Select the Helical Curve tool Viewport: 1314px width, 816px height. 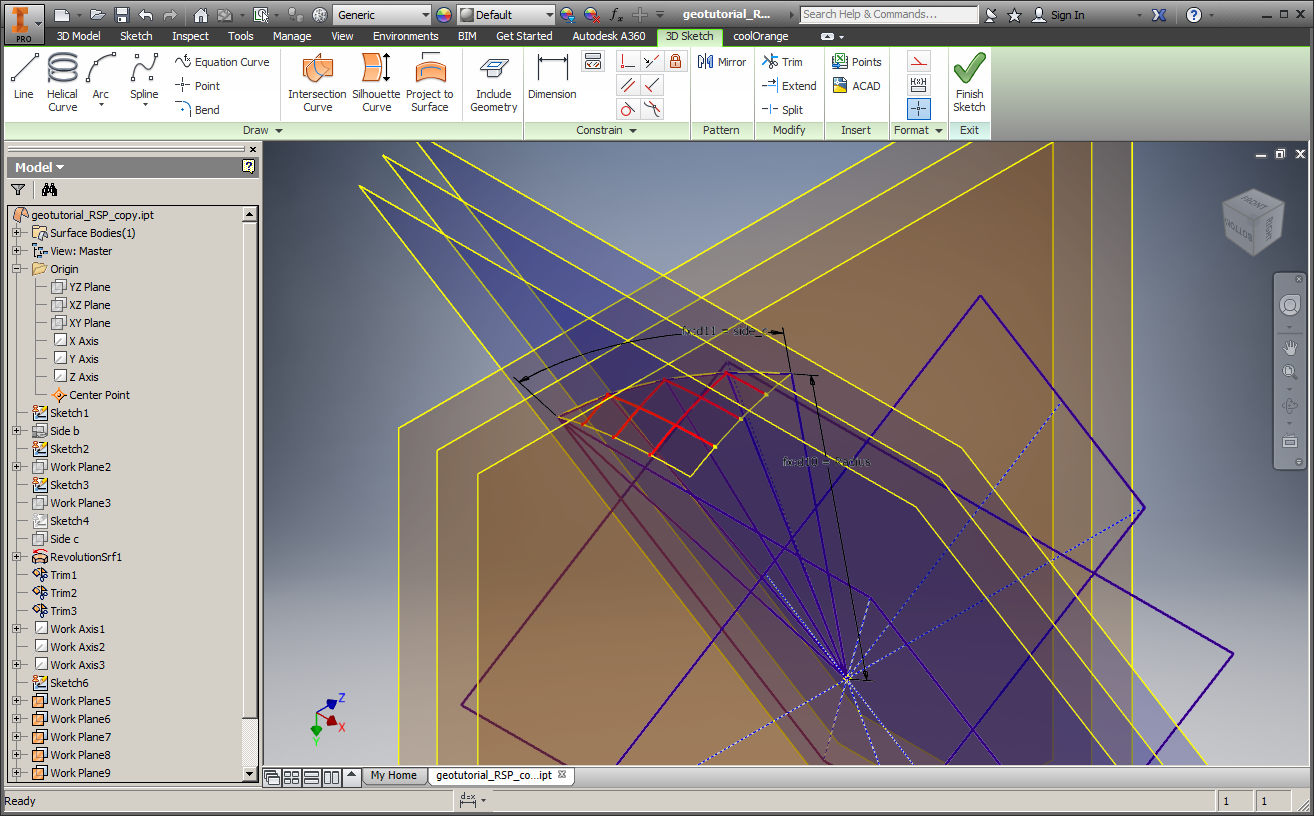pyautogui.click(x=62, y=82)
